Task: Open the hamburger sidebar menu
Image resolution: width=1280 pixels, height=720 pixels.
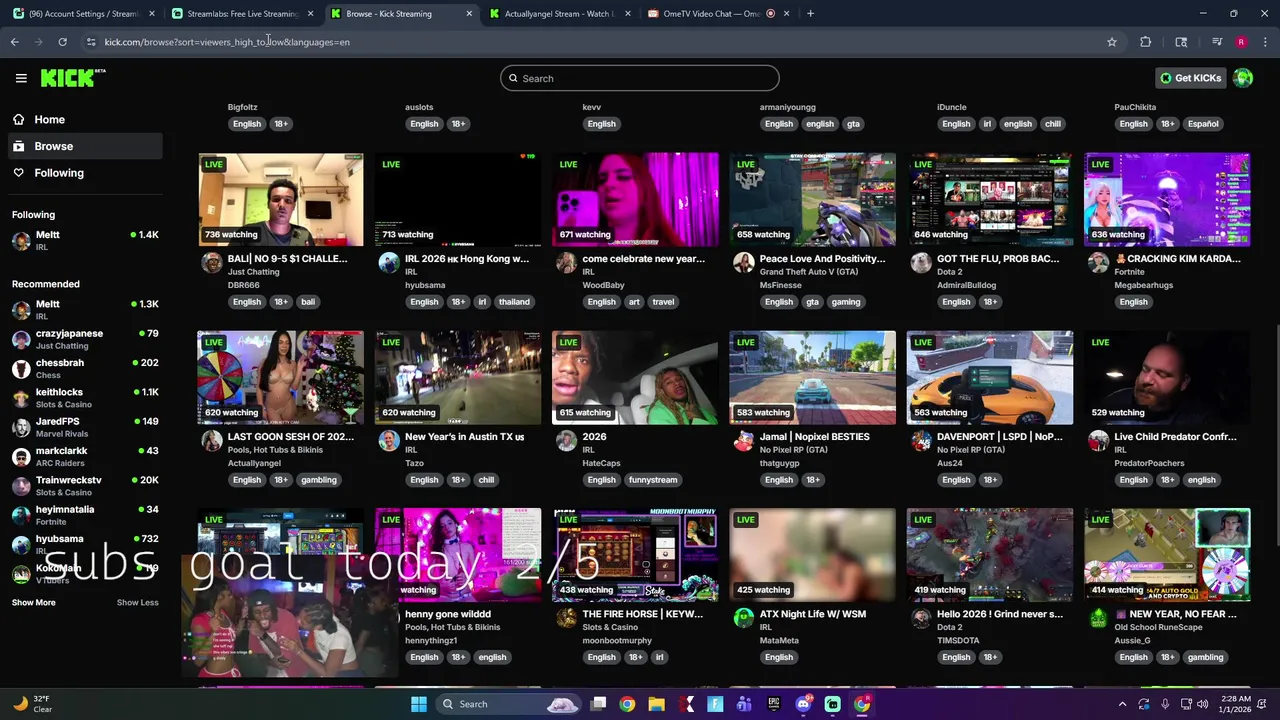Action: click(x=21, y=78)
